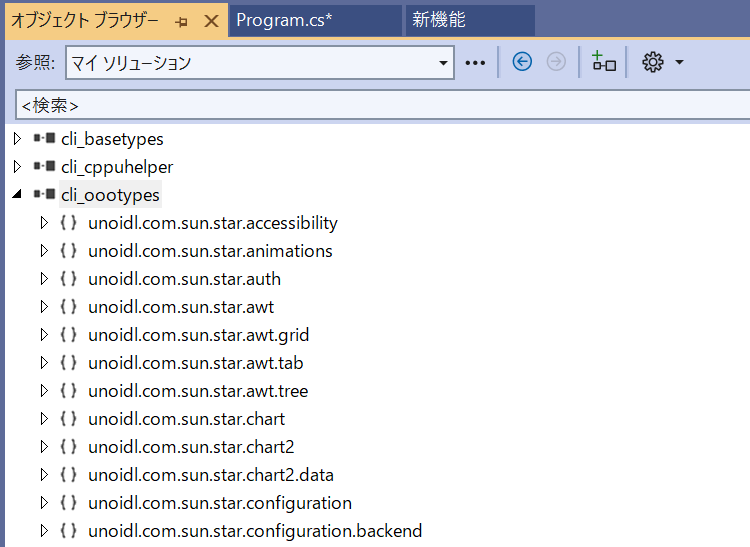Image resolution: width=750 pixels, height=547 pixels.
Task: Open the Object Browser settings gear
Action: click(653, 62)
